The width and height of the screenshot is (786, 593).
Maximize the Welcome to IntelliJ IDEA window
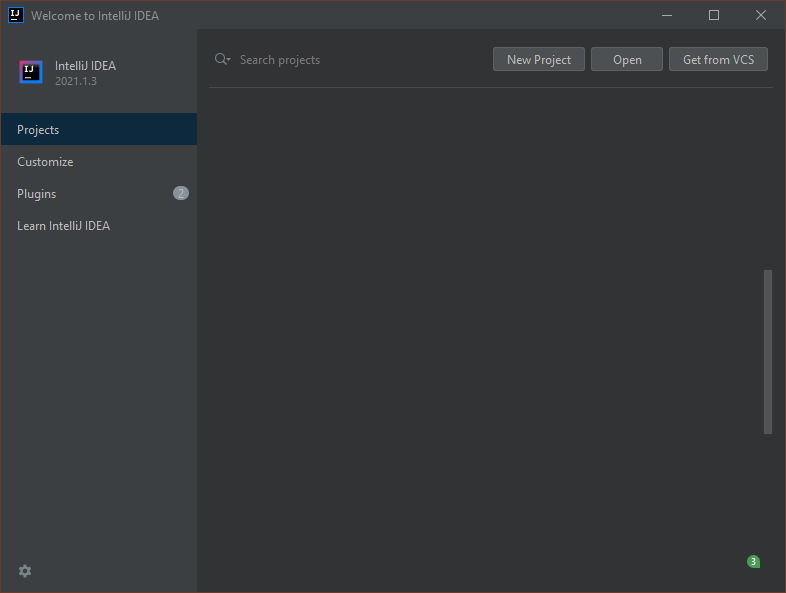(x=714, y=15)
